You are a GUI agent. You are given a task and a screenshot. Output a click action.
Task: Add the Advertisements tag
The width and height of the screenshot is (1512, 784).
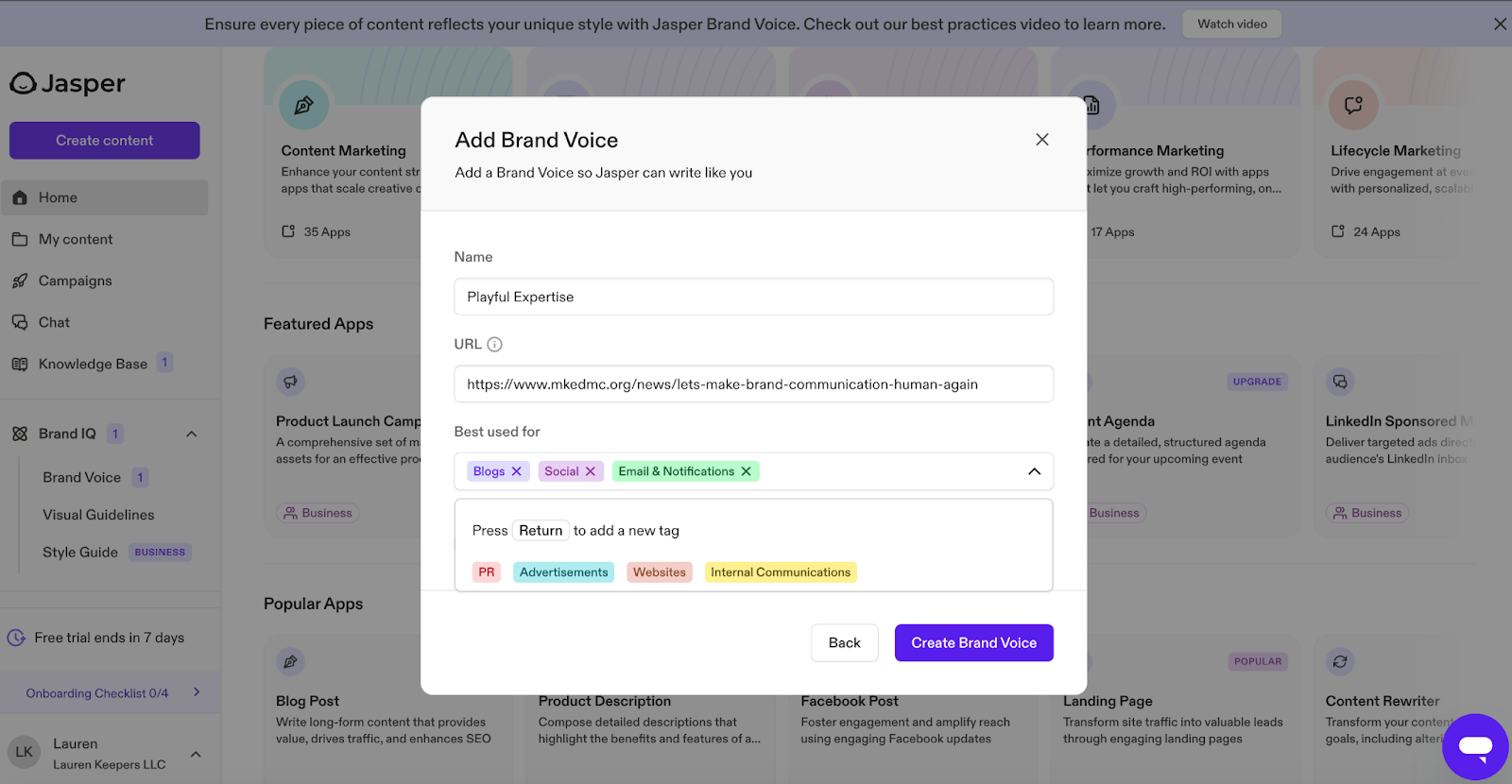pyautogui.click(x=564, y=572)
